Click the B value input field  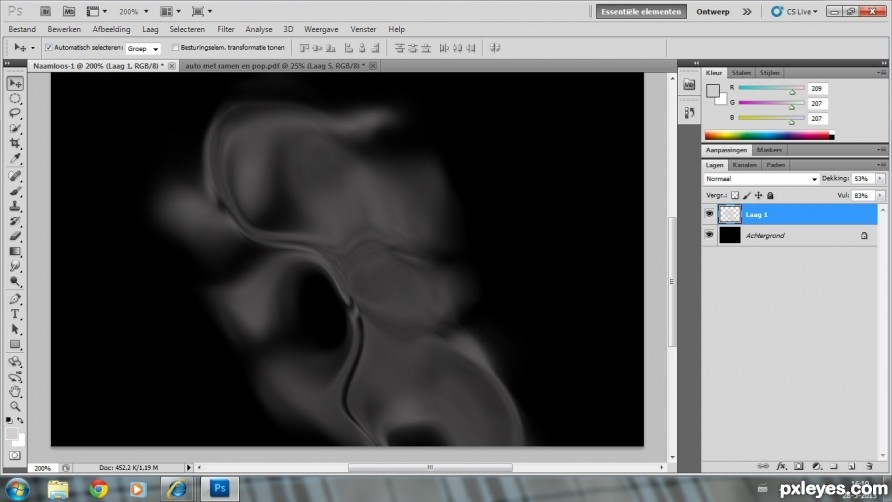click(x=817, y=118)
